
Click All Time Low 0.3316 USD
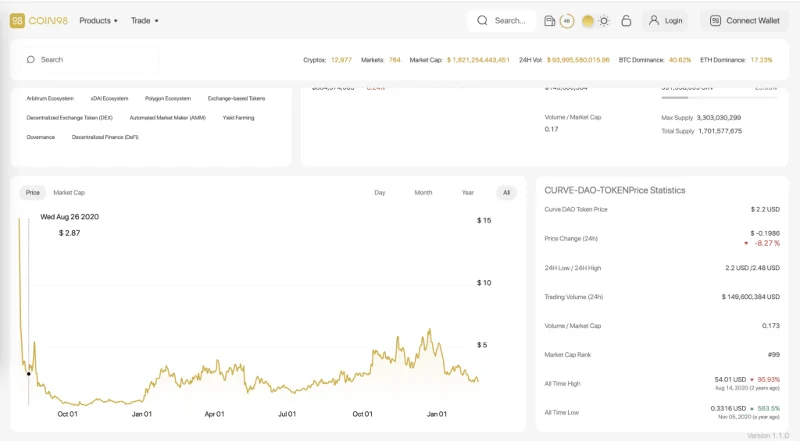pos(728,408)
